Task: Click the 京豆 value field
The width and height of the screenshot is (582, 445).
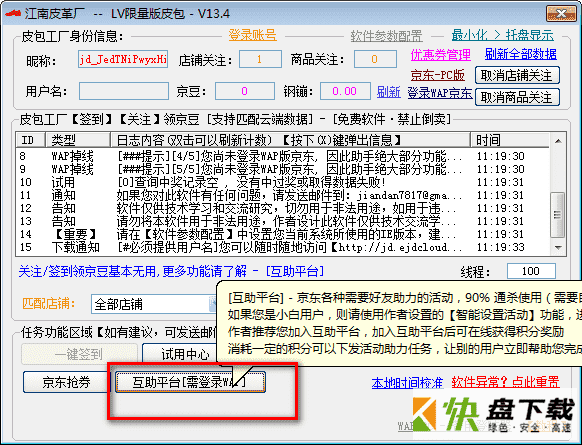Action: [x=245, y=91]
